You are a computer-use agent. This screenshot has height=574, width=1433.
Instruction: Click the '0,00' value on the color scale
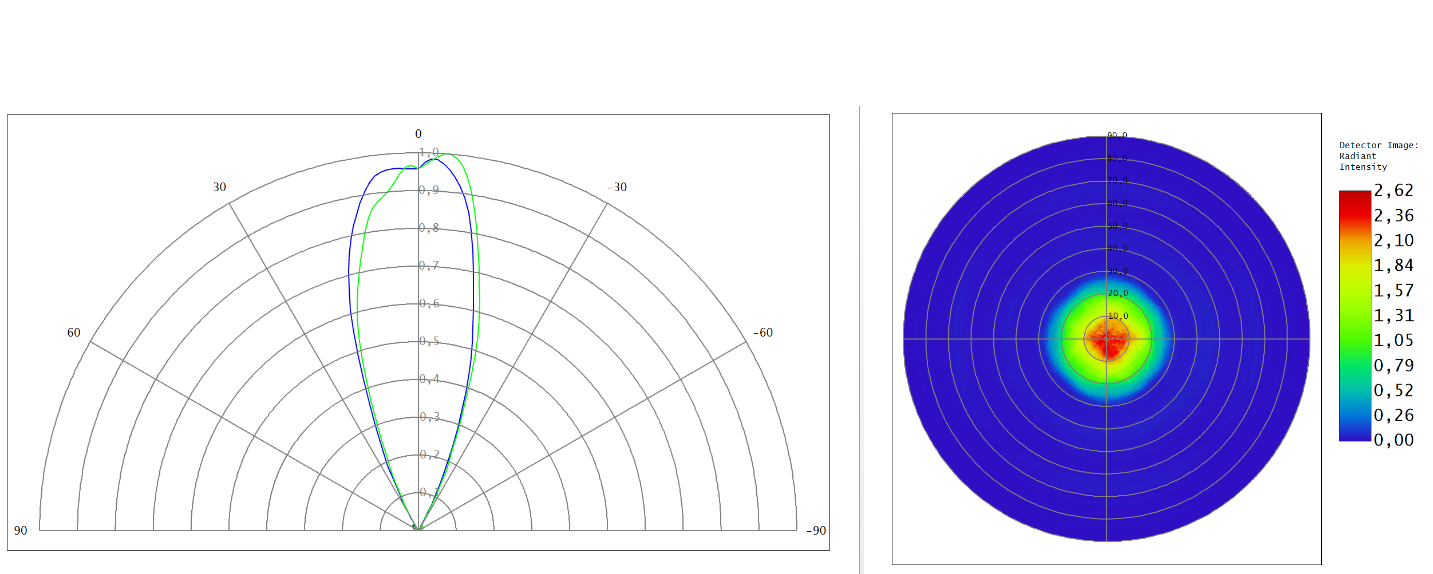point(1394,440)
